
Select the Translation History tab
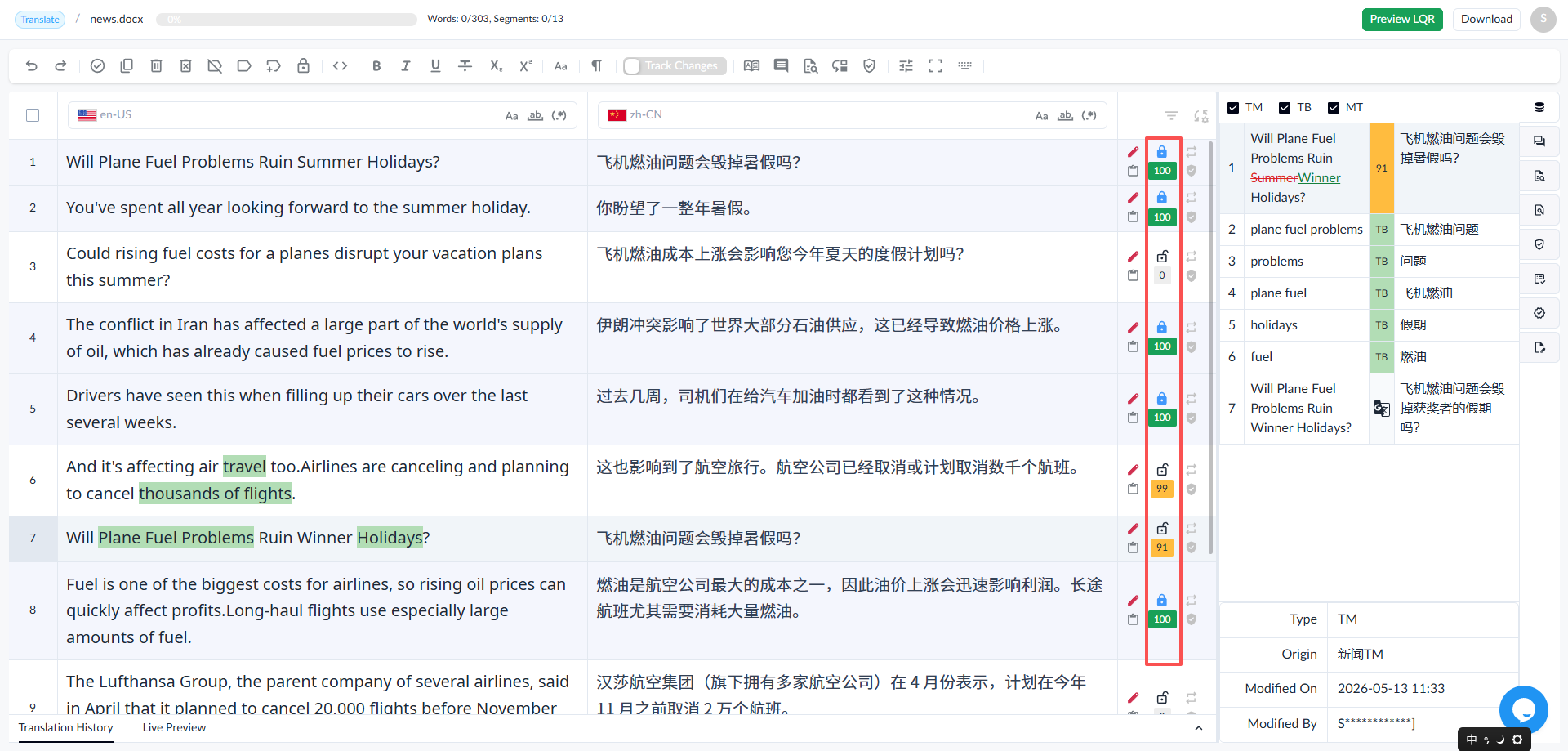(66, 727)
